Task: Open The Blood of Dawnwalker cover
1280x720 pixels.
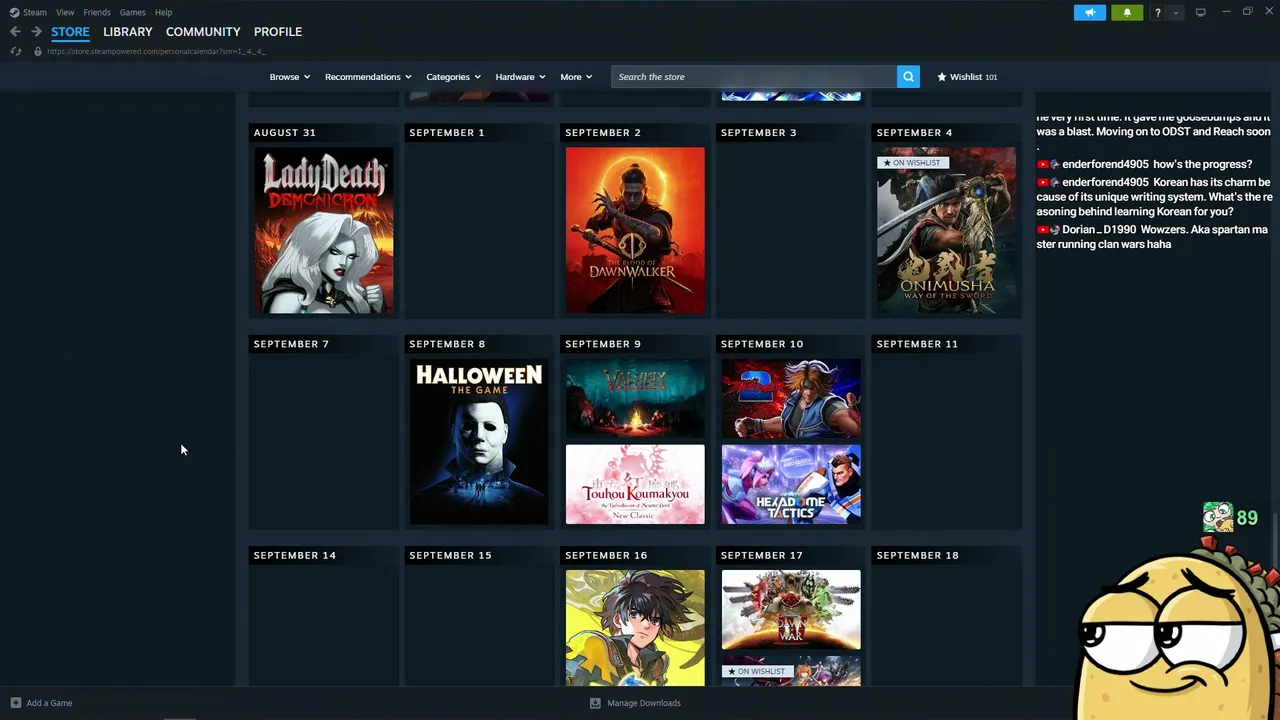Action: click(635, 230)
